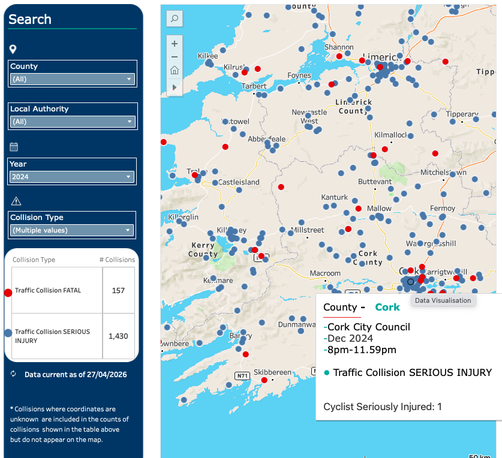
Task: Click the Macroom town label on map
Action: tap(325, 273)
